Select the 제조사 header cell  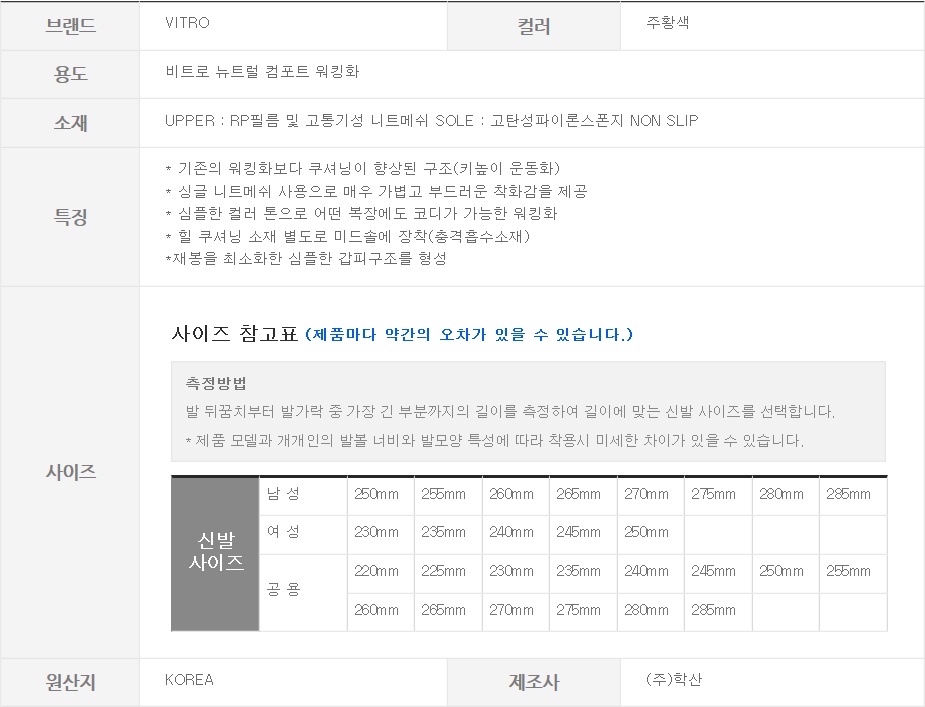(534, 683)
